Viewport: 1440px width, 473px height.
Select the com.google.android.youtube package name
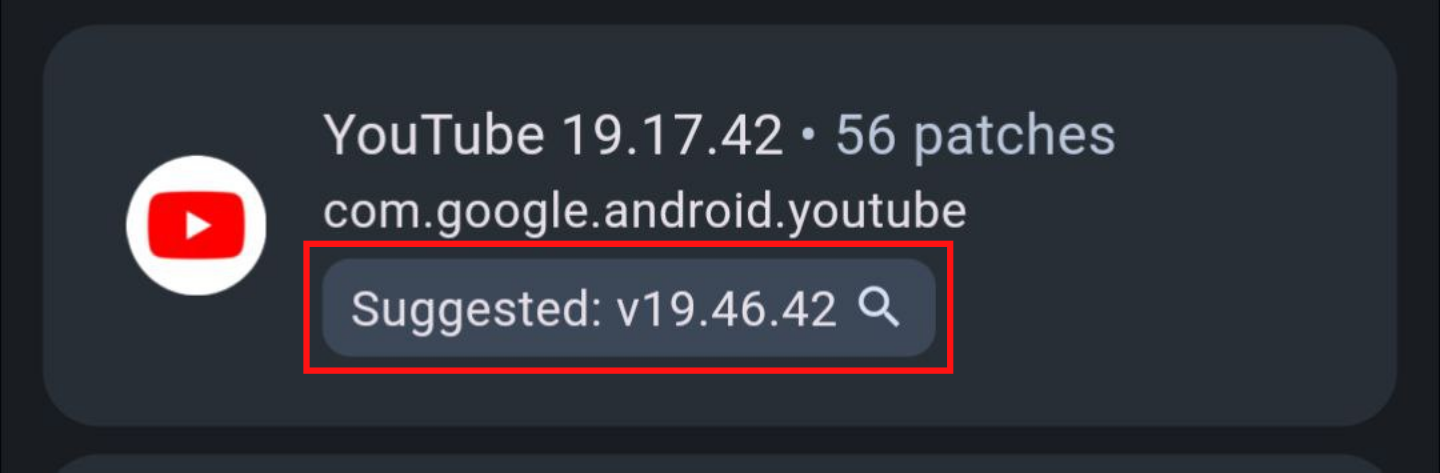645,212
